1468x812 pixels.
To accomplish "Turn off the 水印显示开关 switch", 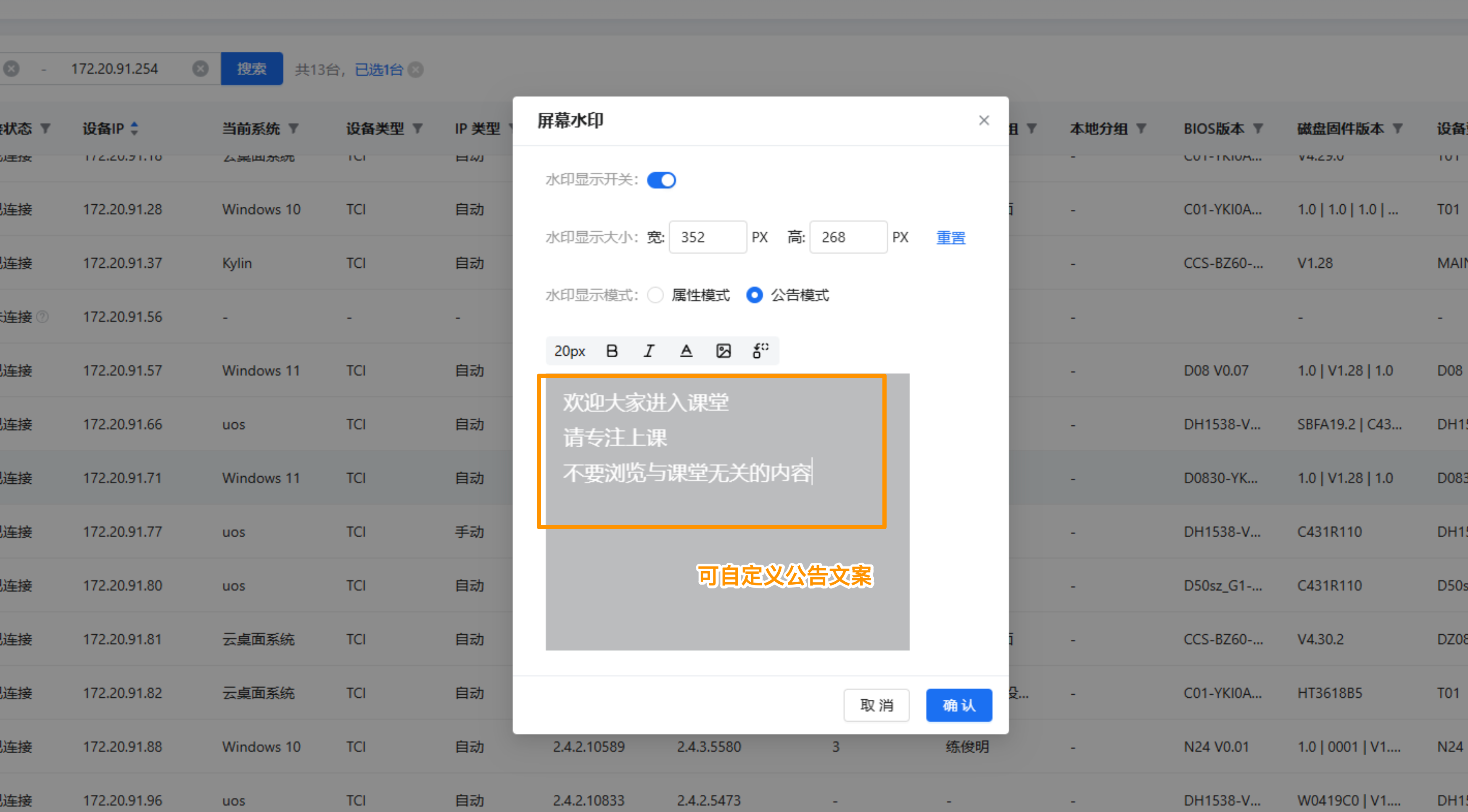I will coord(661,180).
